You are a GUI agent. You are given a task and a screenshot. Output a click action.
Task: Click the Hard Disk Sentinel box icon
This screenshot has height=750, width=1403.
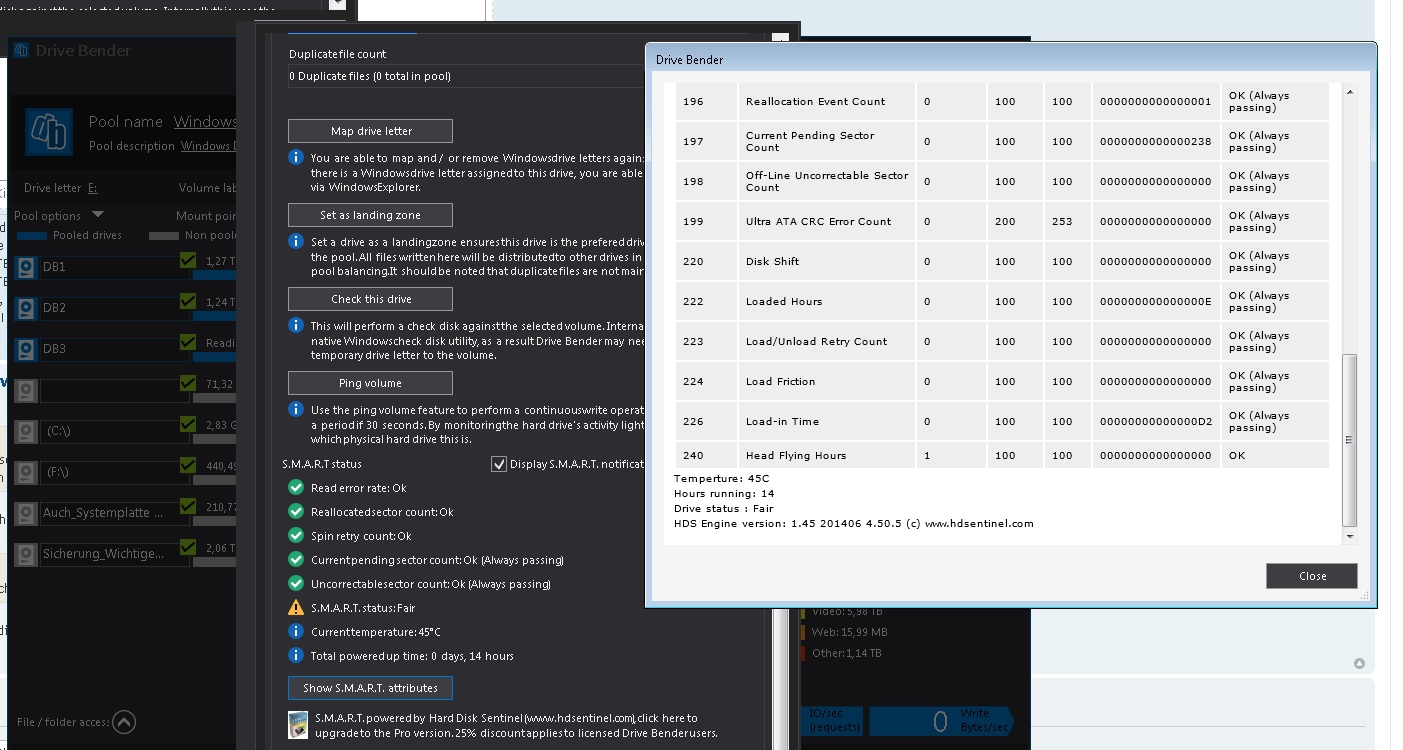point(298,725)
